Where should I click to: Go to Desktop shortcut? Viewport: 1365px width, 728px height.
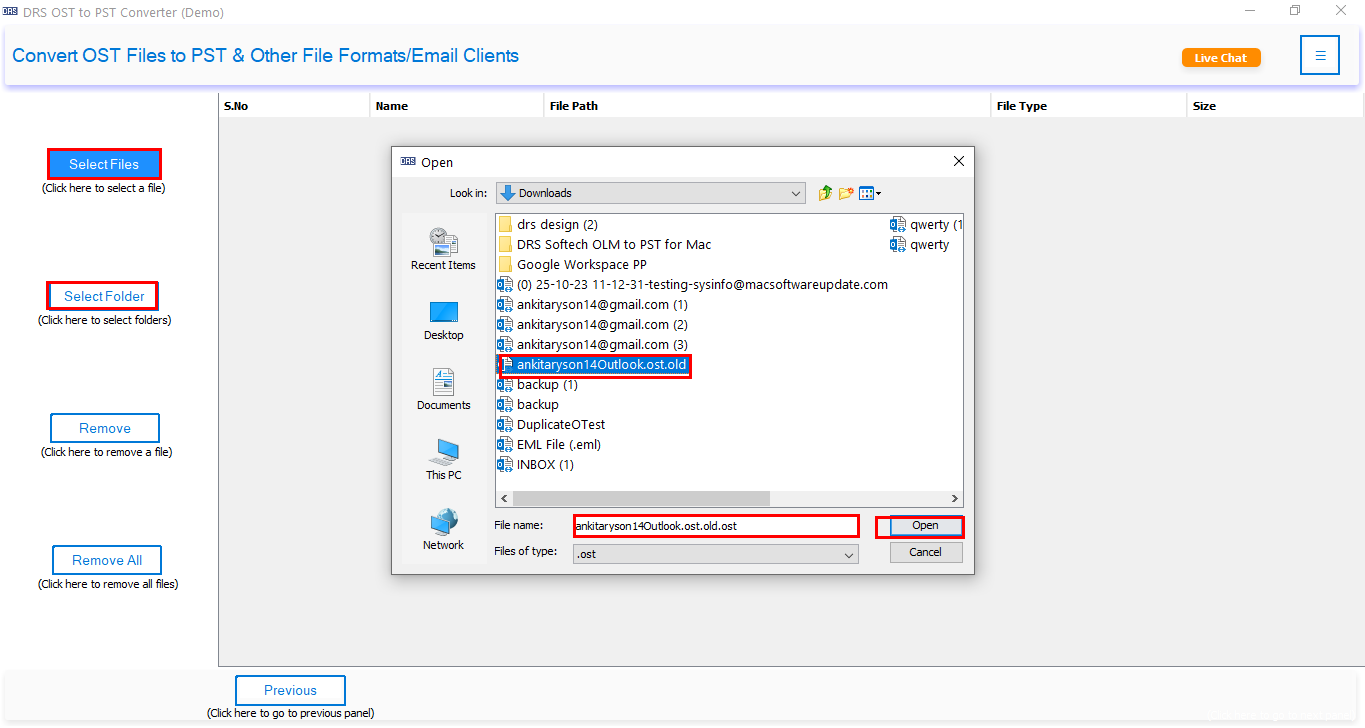click(443, 320)
